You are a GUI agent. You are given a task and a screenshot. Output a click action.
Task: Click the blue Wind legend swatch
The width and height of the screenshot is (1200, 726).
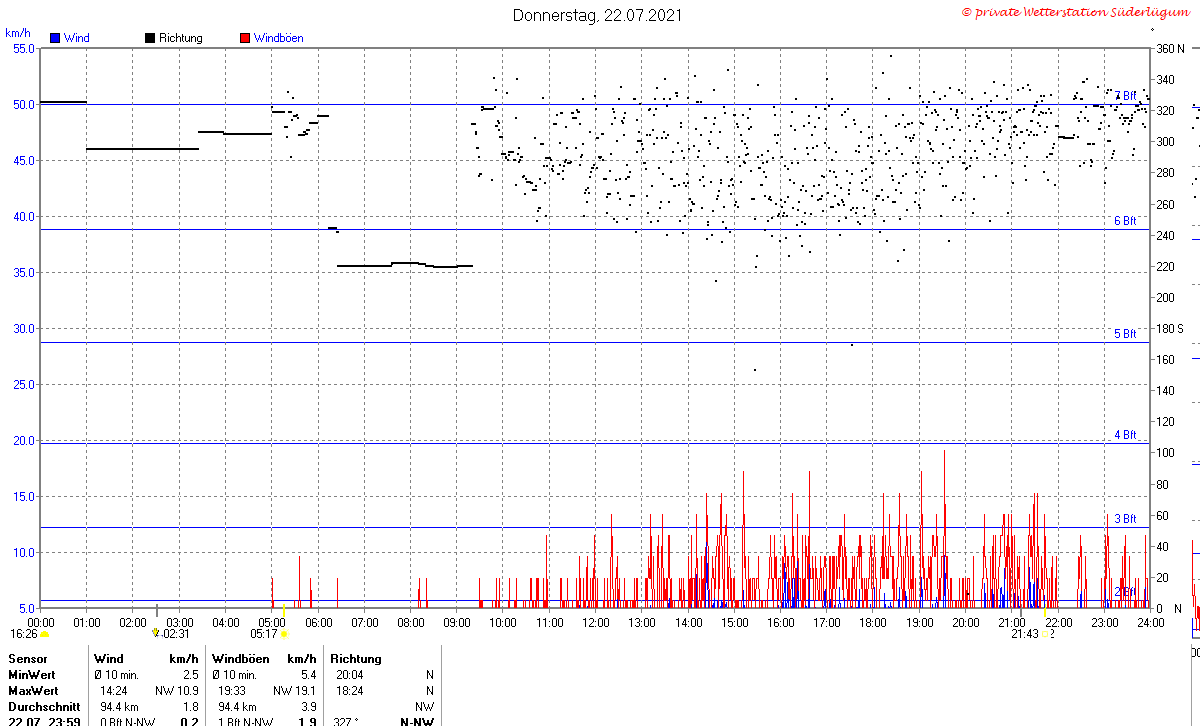[56, 38]
